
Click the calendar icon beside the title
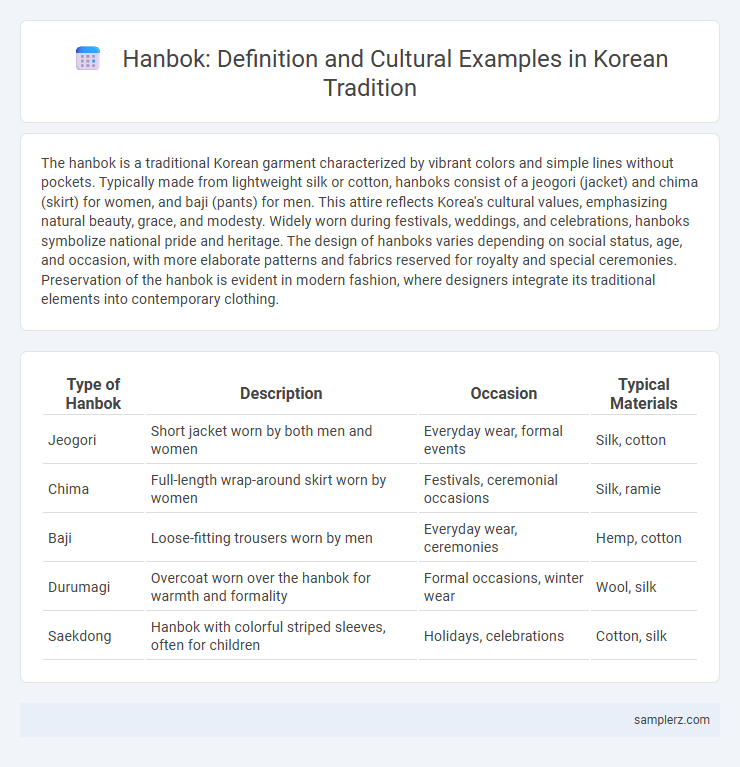coord(88,59)
